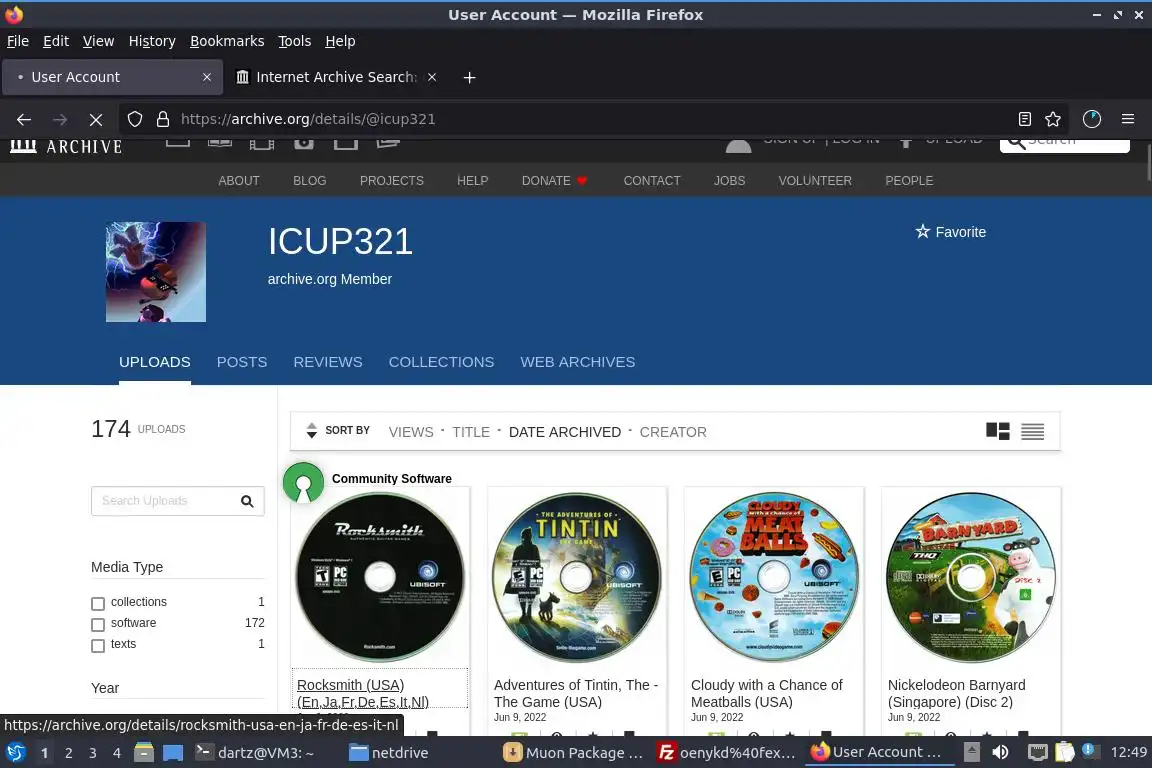Open a new tab with the plus button
The width and height of the screenshot is (1152, 768).
point(469,77)
